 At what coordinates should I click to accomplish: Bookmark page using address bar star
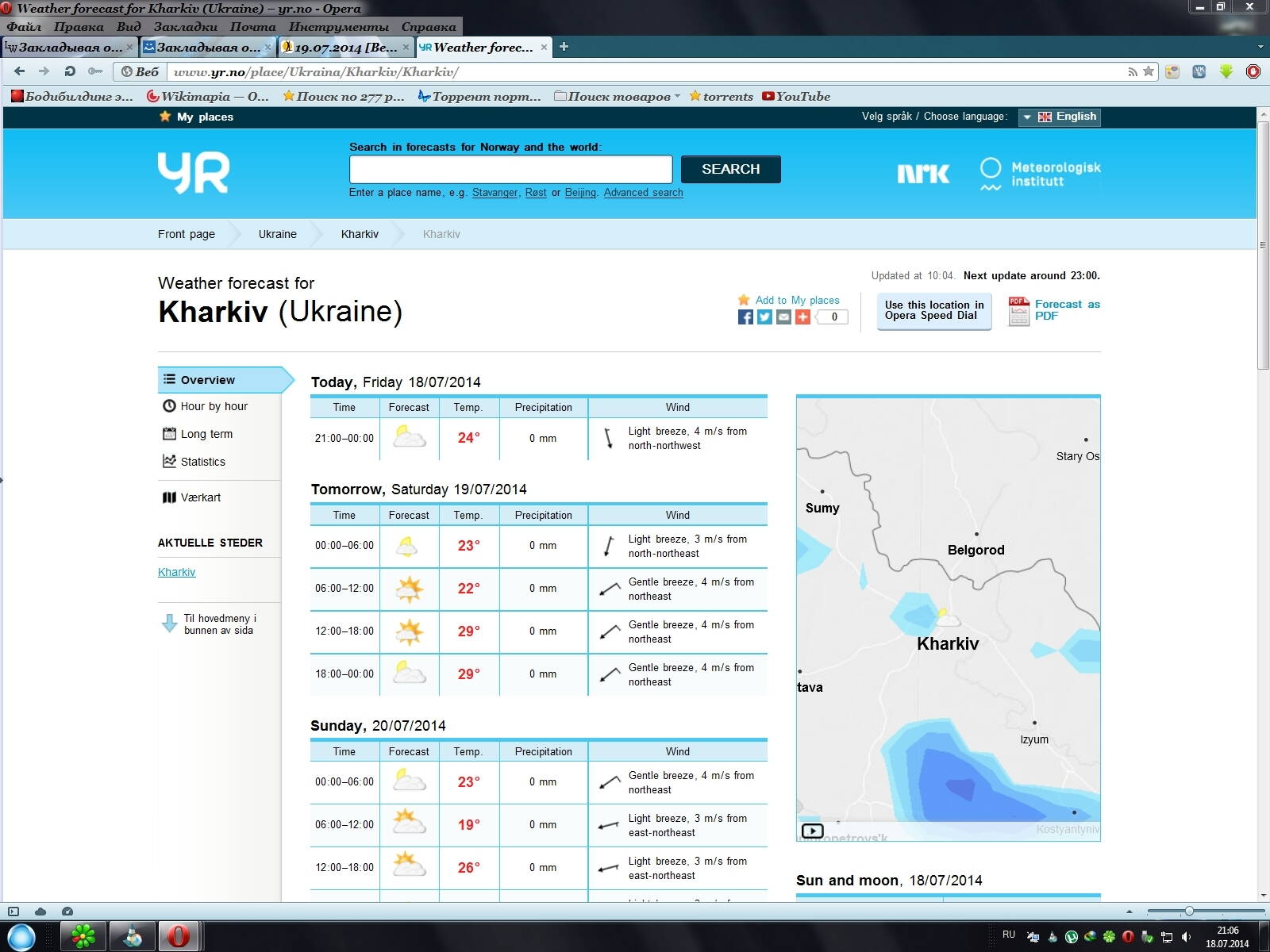[1148, 71]
